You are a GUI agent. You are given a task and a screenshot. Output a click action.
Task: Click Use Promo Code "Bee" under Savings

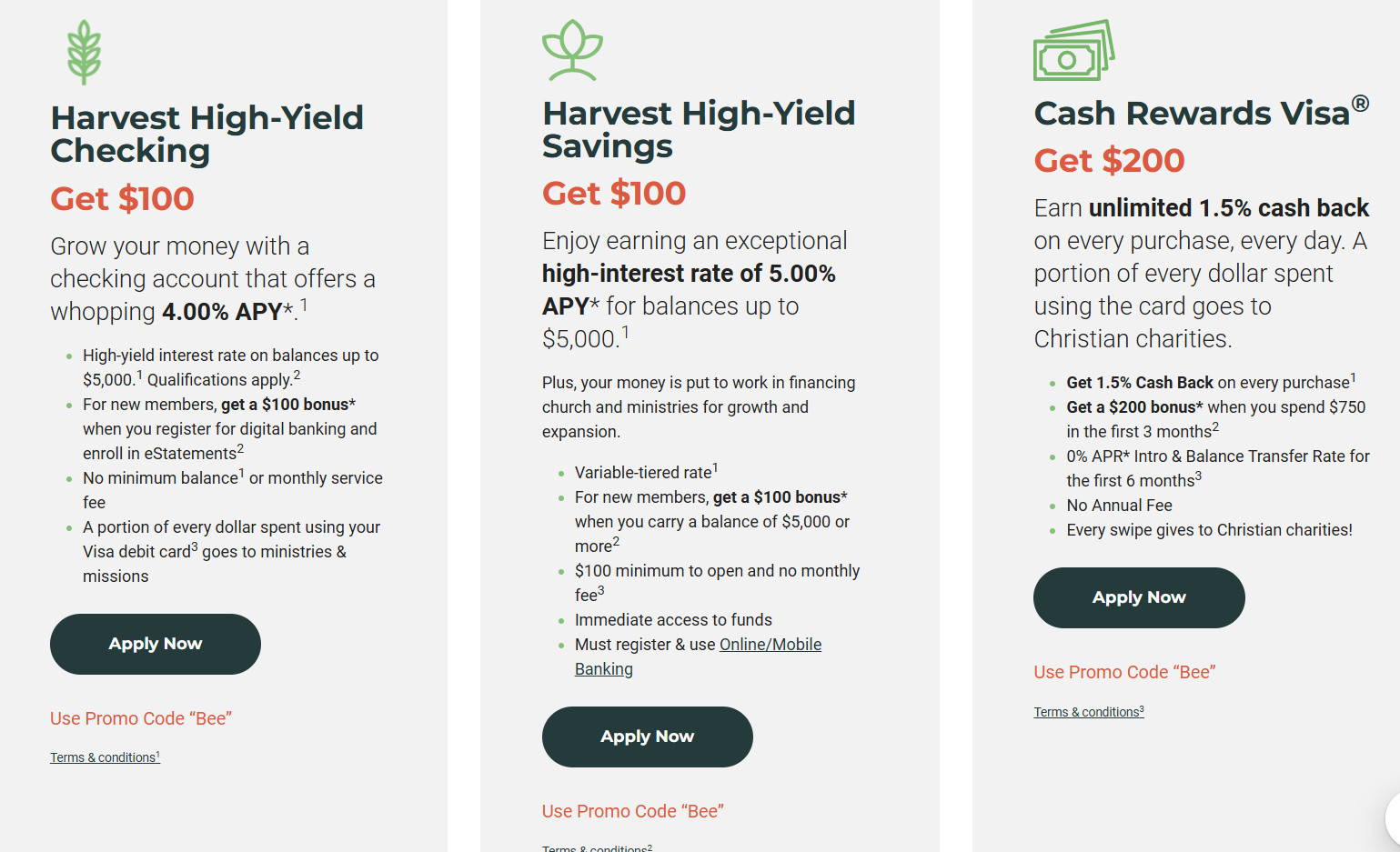633,811
